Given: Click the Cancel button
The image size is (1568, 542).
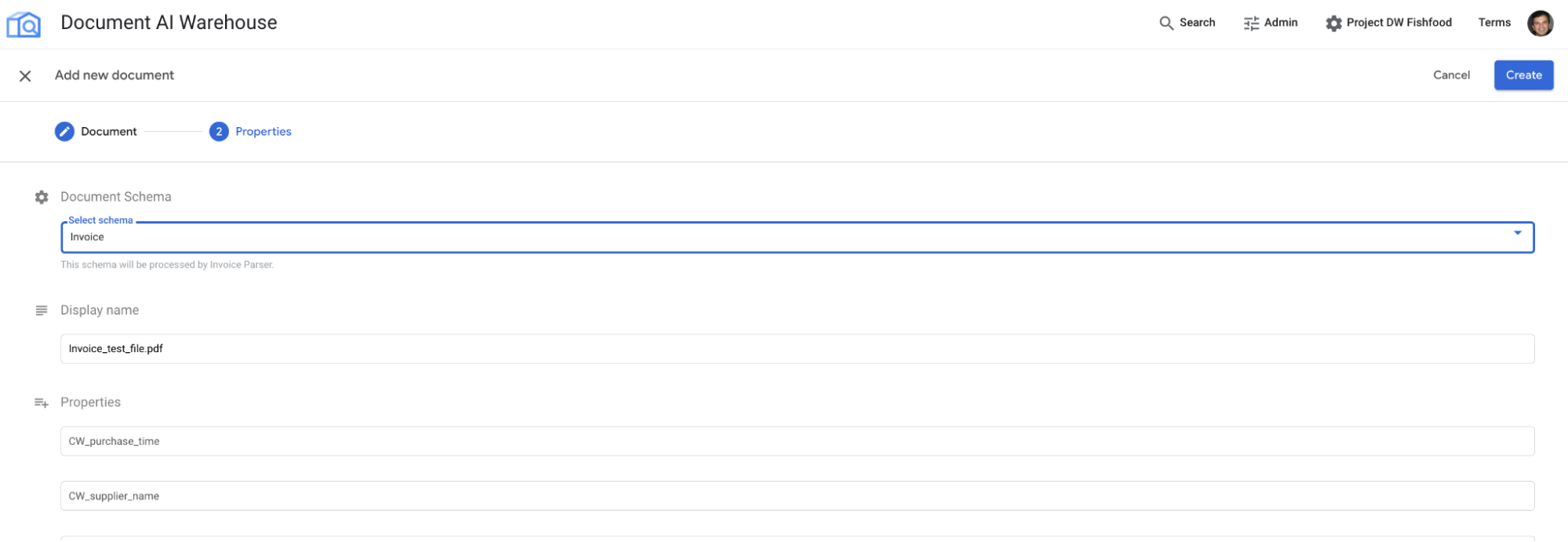Looking at the screenshot, I should point(1451,75).
